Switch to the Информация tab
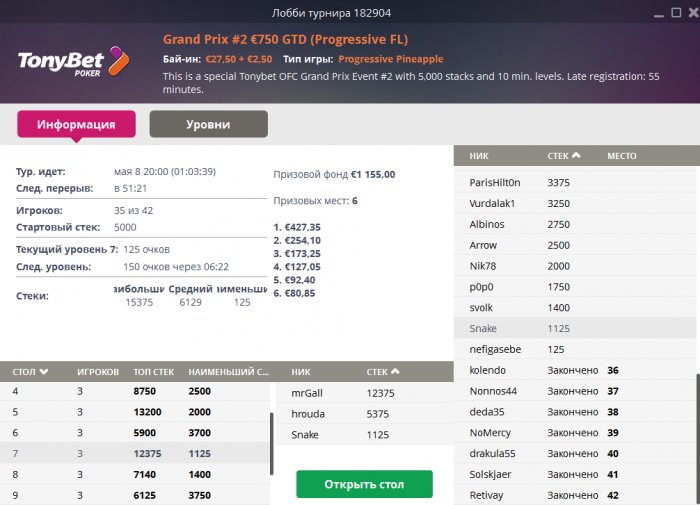Screen dimensions: 700x505 tap(76, 125)
